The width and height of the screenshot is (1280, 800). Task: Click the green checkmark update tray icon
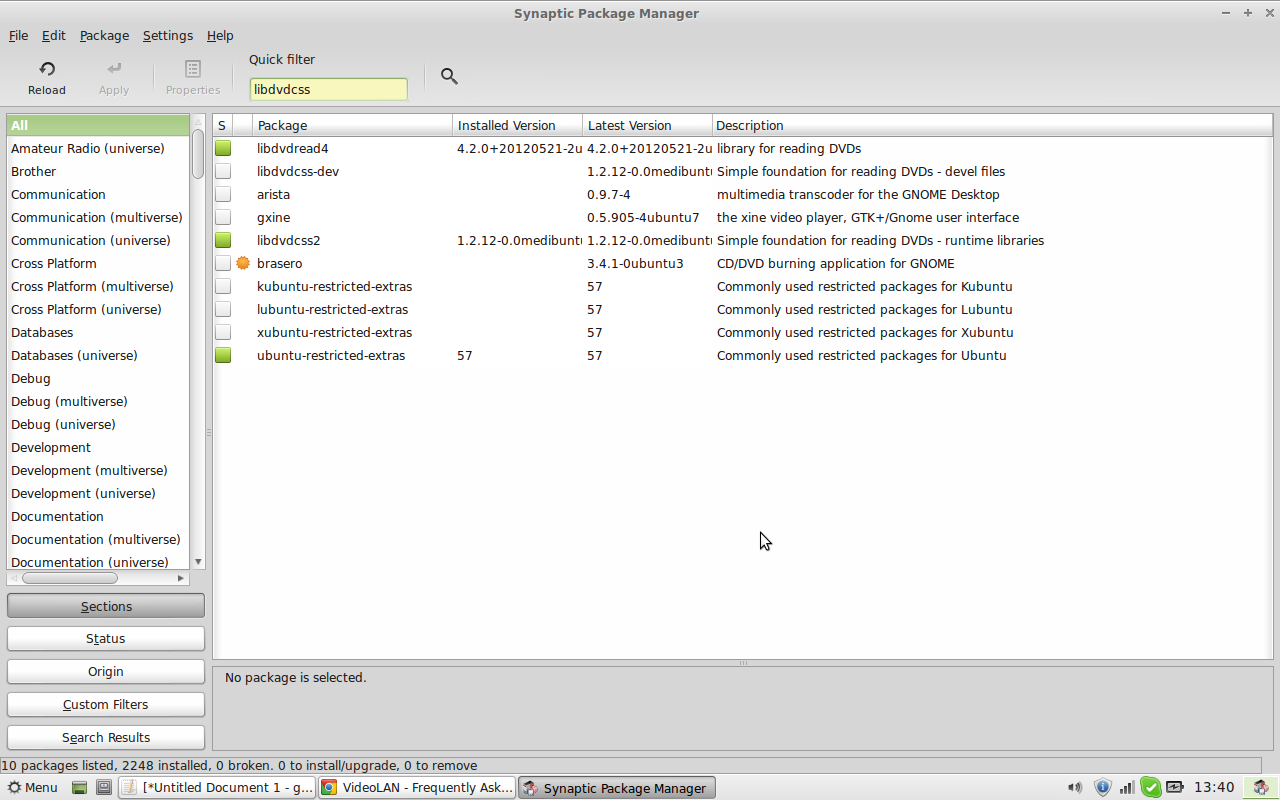coord(1151,787)
